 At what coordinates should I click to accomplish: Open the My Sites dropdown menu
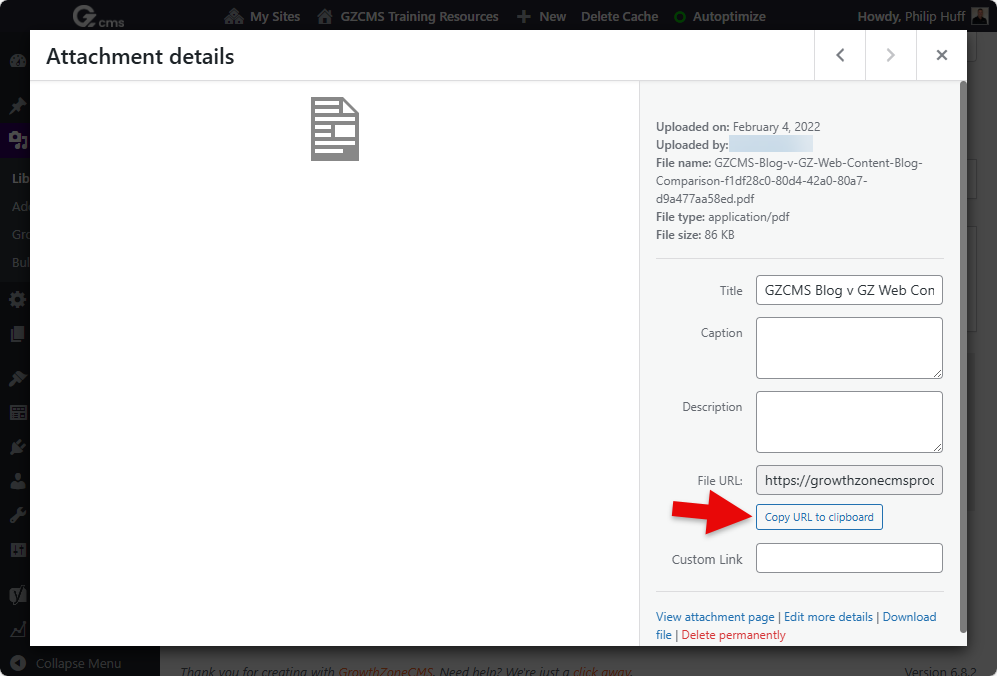click(x=262, y=16)
